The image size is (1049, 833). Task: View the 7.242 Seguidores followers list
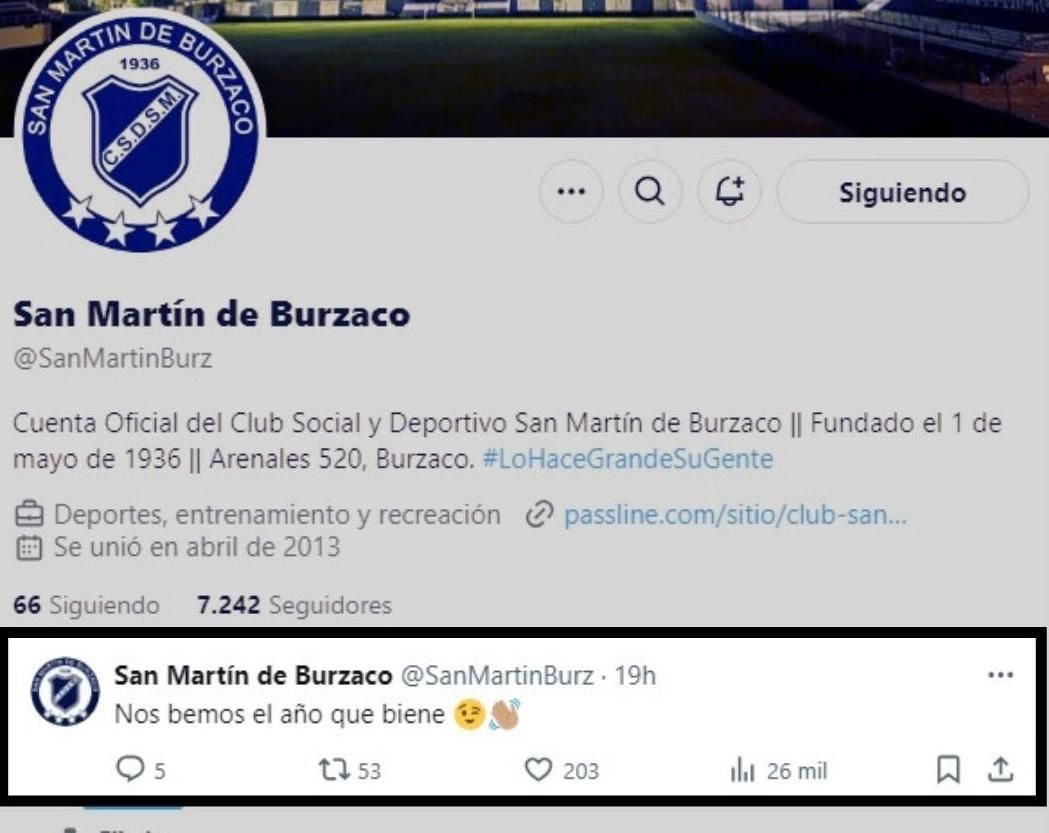294,605
